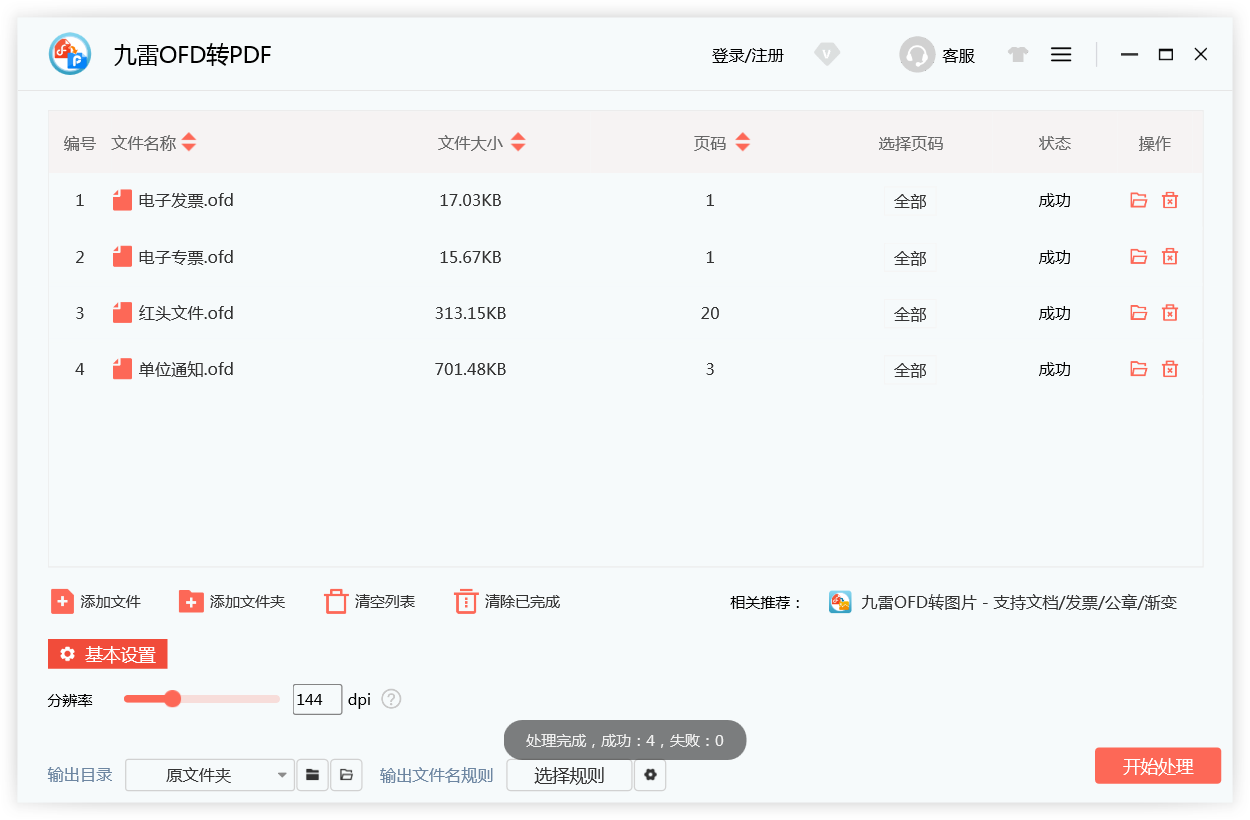Viewport: 1250px width, 820px height.
Task: Click the 九雷OFD转PDF app logo
Action: tap(70, 54)
